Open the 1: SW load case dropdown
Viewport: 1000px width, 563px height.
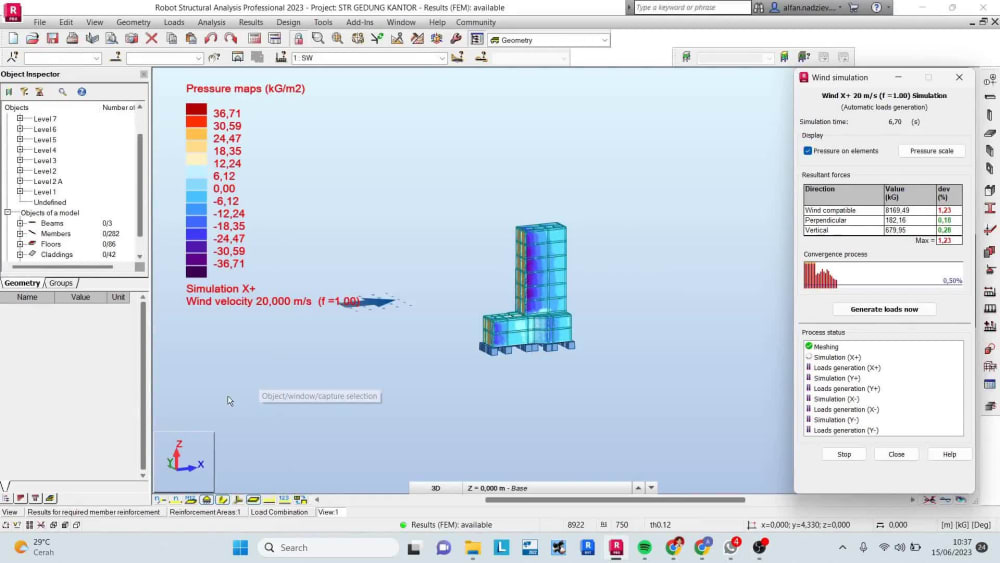[x=441, y=58]
